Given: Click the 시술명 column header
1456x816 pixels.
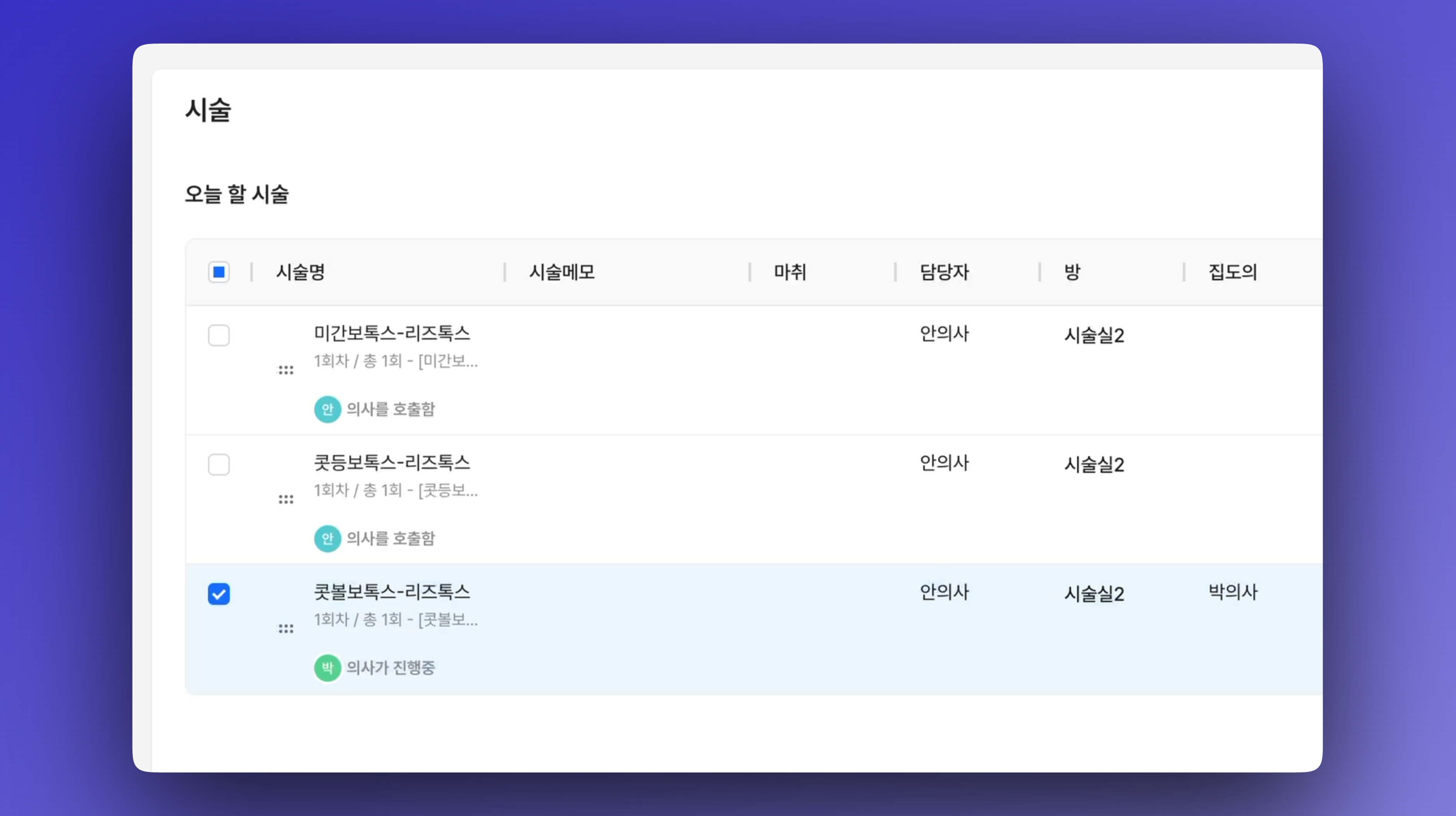Looking at the screenshot, I should [300, 273].
